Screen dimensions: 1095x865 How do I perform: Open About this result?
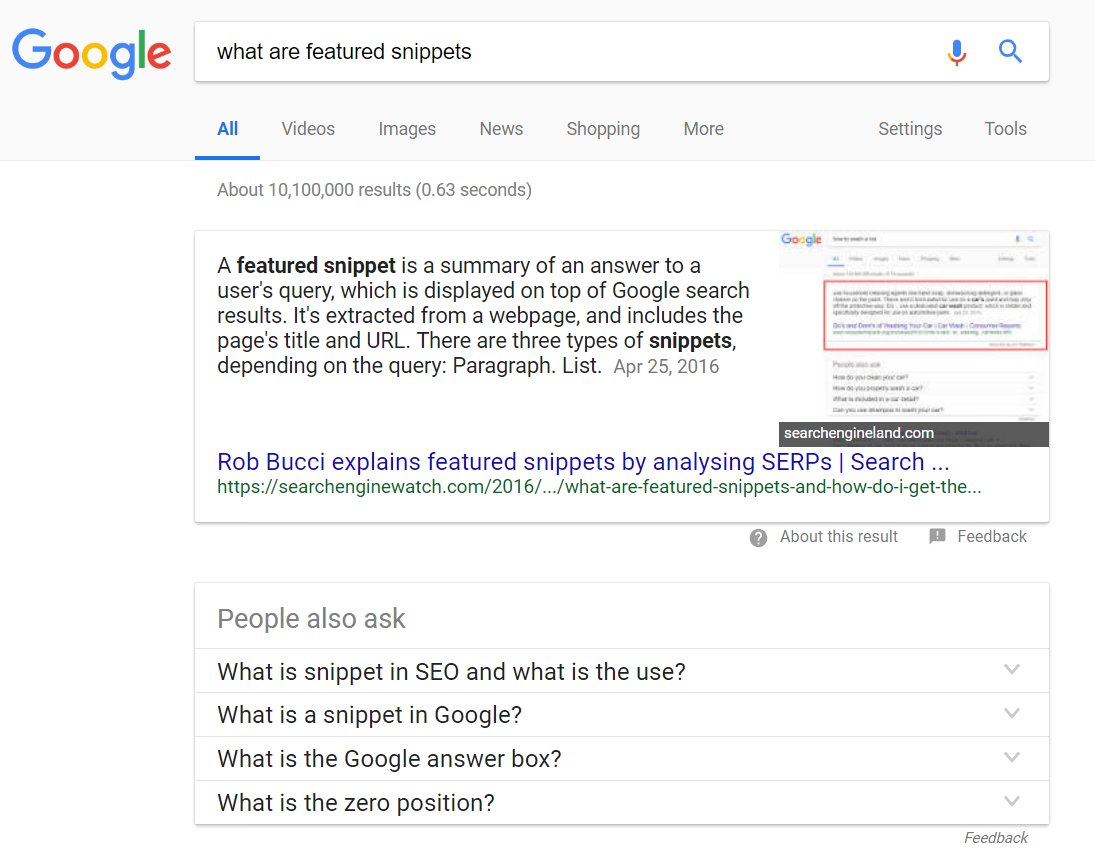[x=839, y=537]
